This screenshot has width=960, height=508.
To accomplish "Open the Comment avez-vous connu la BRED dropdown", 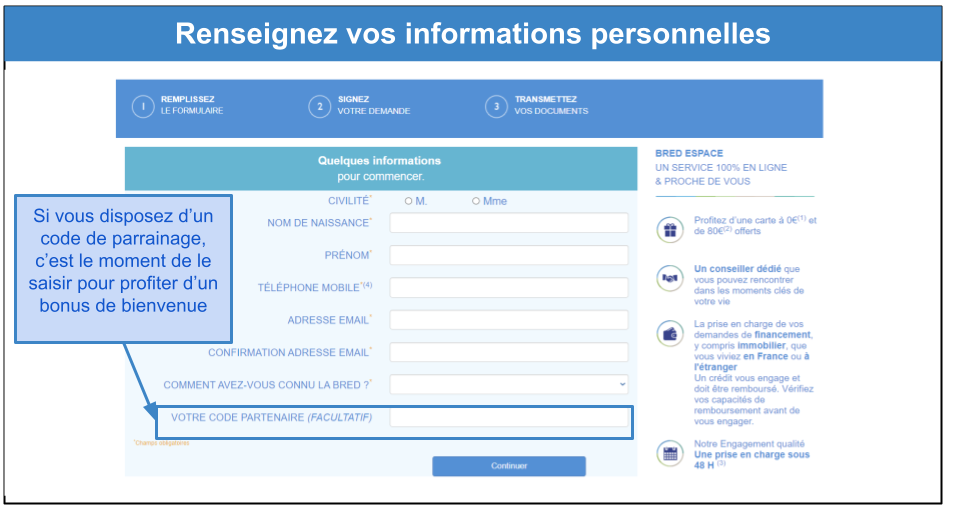I will pyautogui.click(x=509, y=384).
